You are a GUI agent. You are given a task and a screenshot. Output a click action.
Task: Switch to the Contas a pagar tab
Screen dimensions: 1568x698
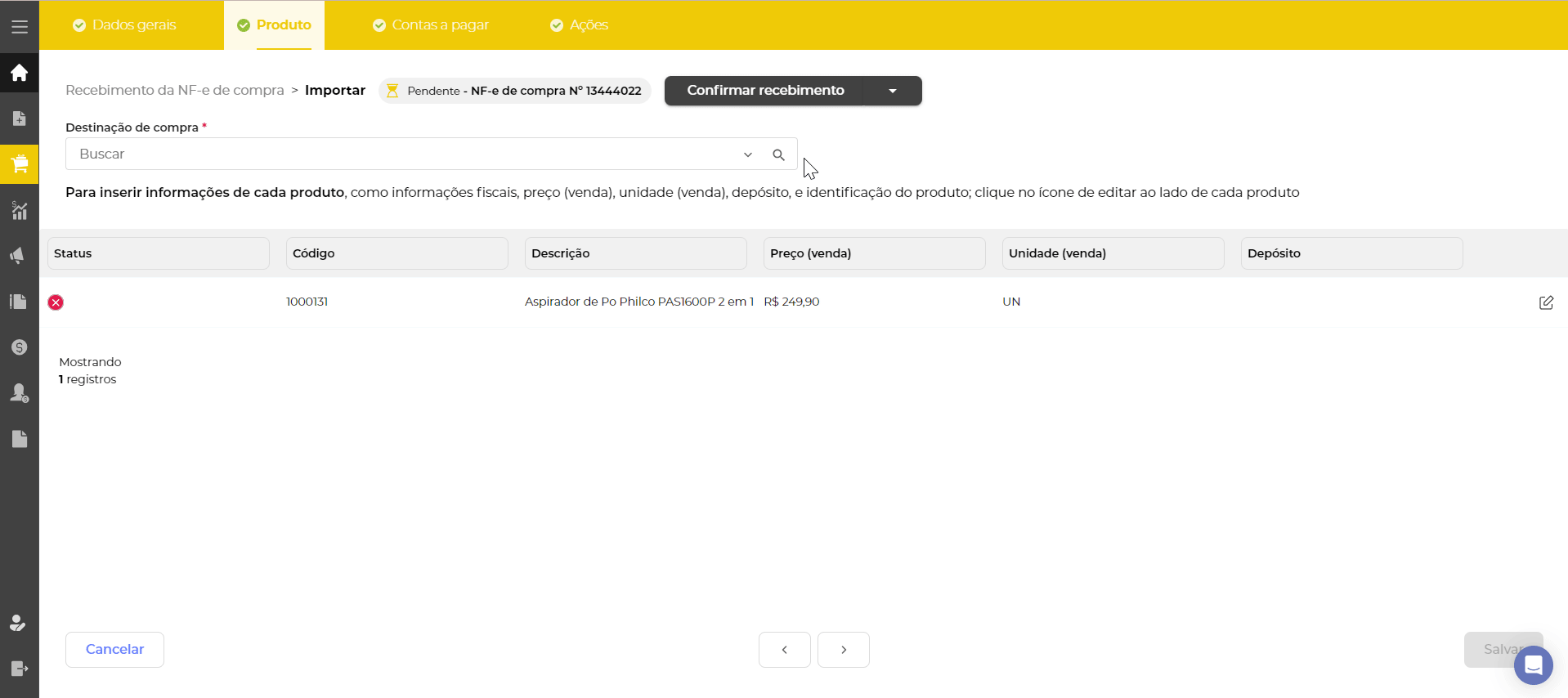coord(431,25)
